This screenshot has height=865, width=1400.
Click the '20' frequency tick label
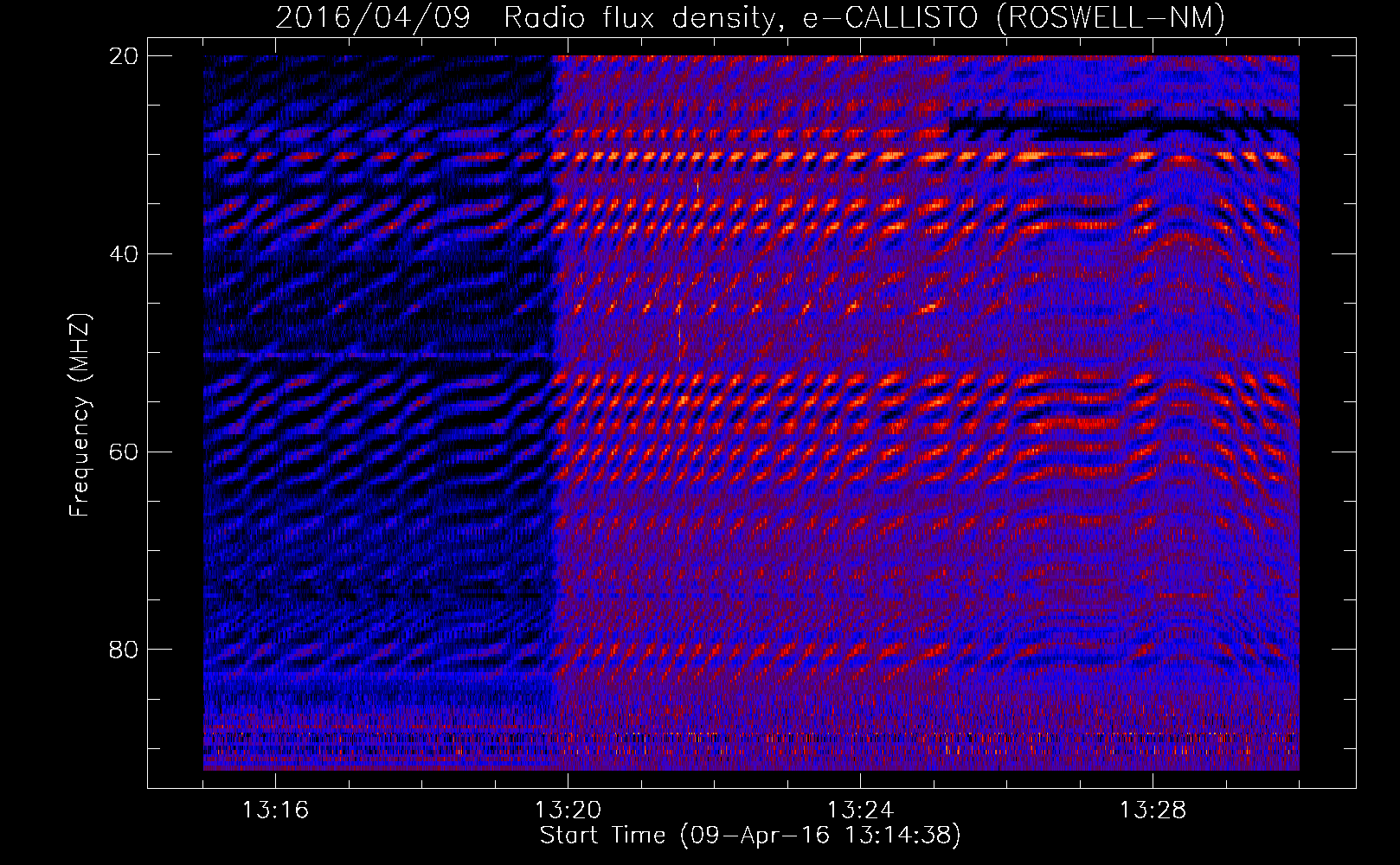[x=123, y=56]
